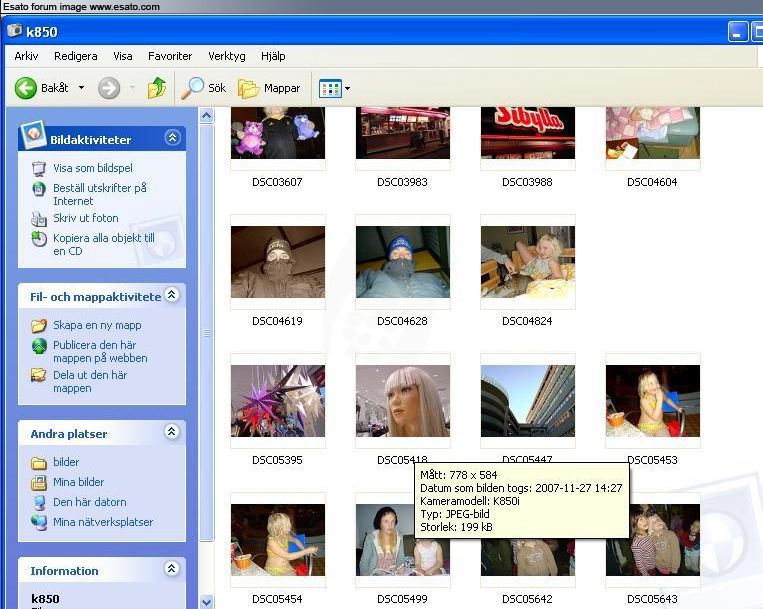The width and height of the screenshot is (763, 609).
Task: Click the sidebar scrollbar down arrow
Action: point(206,602)
